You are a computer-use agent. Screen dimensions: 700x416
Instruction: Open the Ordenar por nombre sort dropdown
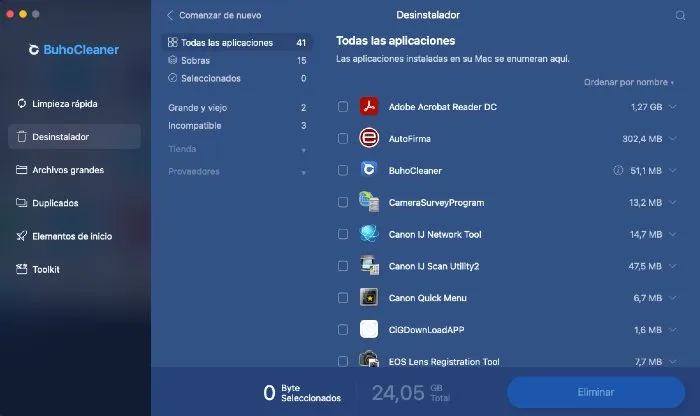629,82
